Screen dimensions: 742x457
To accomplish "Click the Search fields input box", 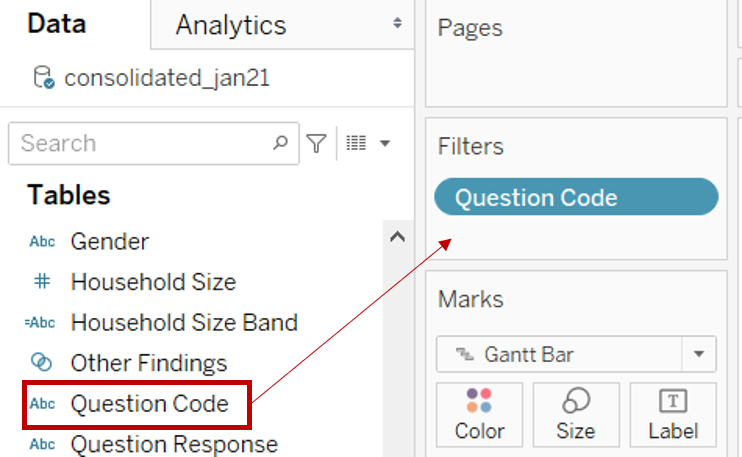I will pos(140,143).
